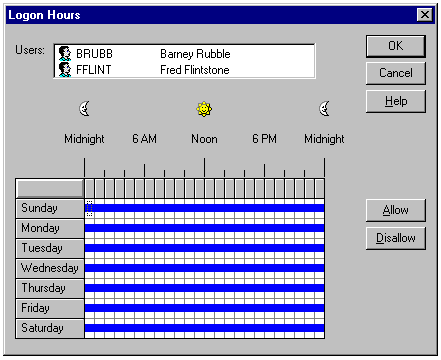
Task: Click the sun icon above Noon
Action: [204, 109]
